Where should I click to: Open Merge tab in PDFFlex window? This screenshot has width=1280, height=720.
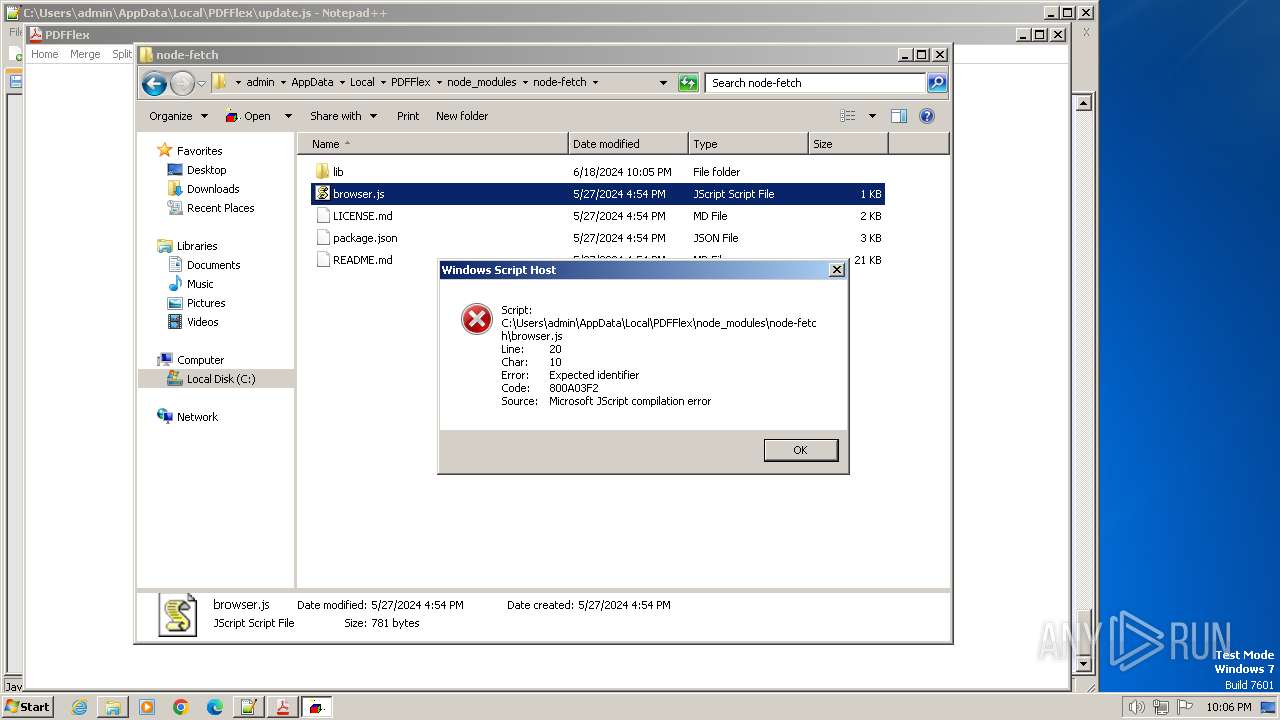point(85,54)
